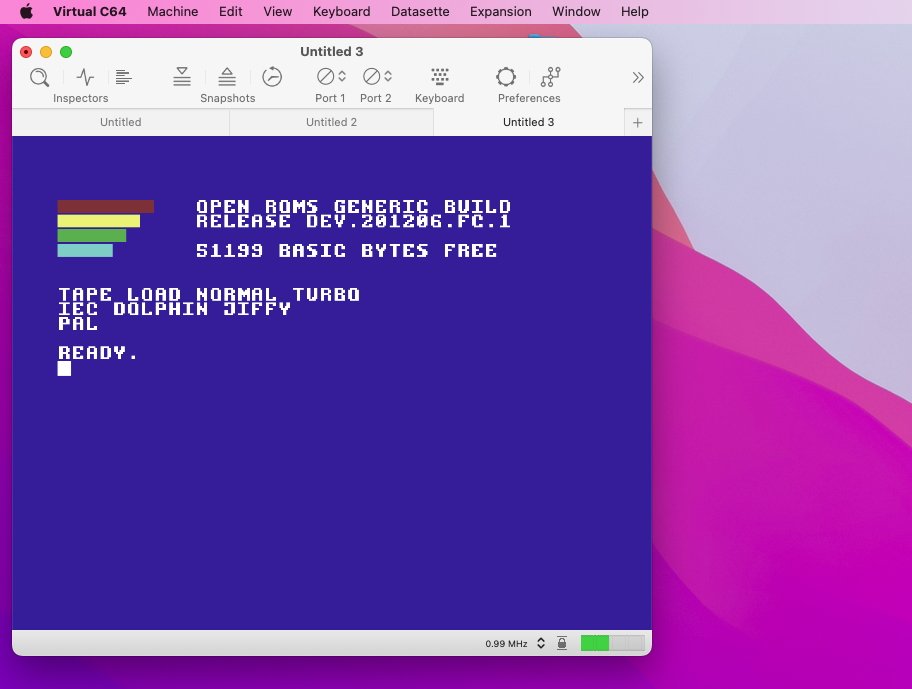This screenshot has height=689, width=912.
Task: Expand the Port 2 device stepper arrows
Action: pyautogui.click(x=388, y=76)
